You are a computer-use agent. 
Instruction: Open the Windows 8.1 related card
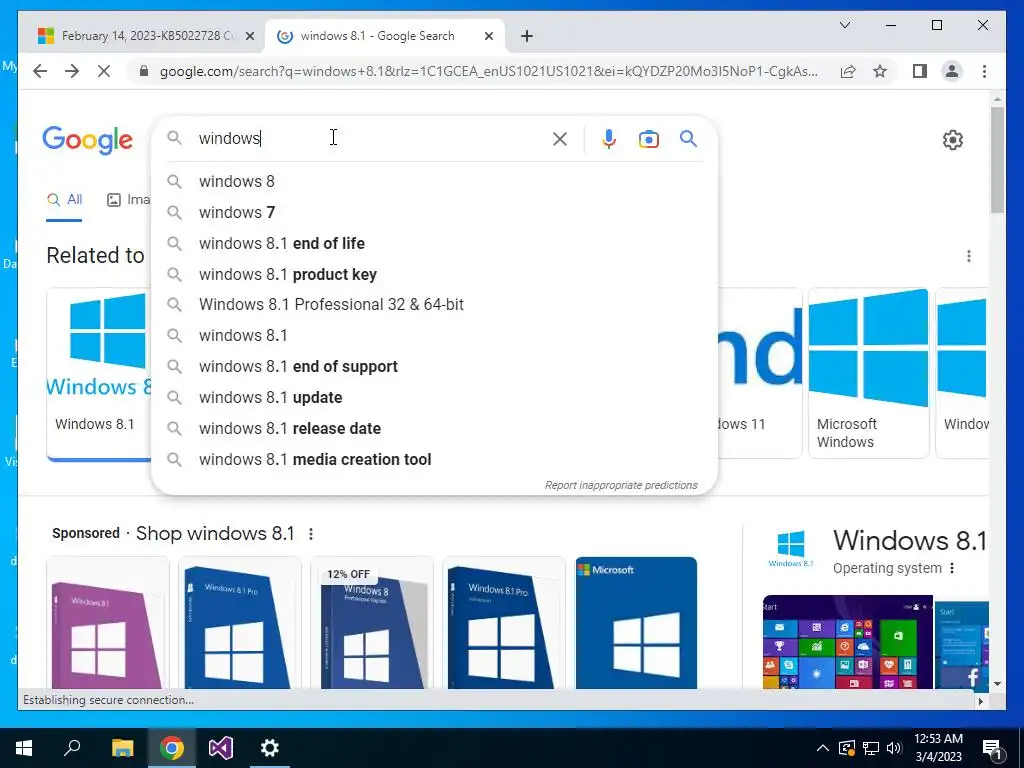(x=99, y=374)
